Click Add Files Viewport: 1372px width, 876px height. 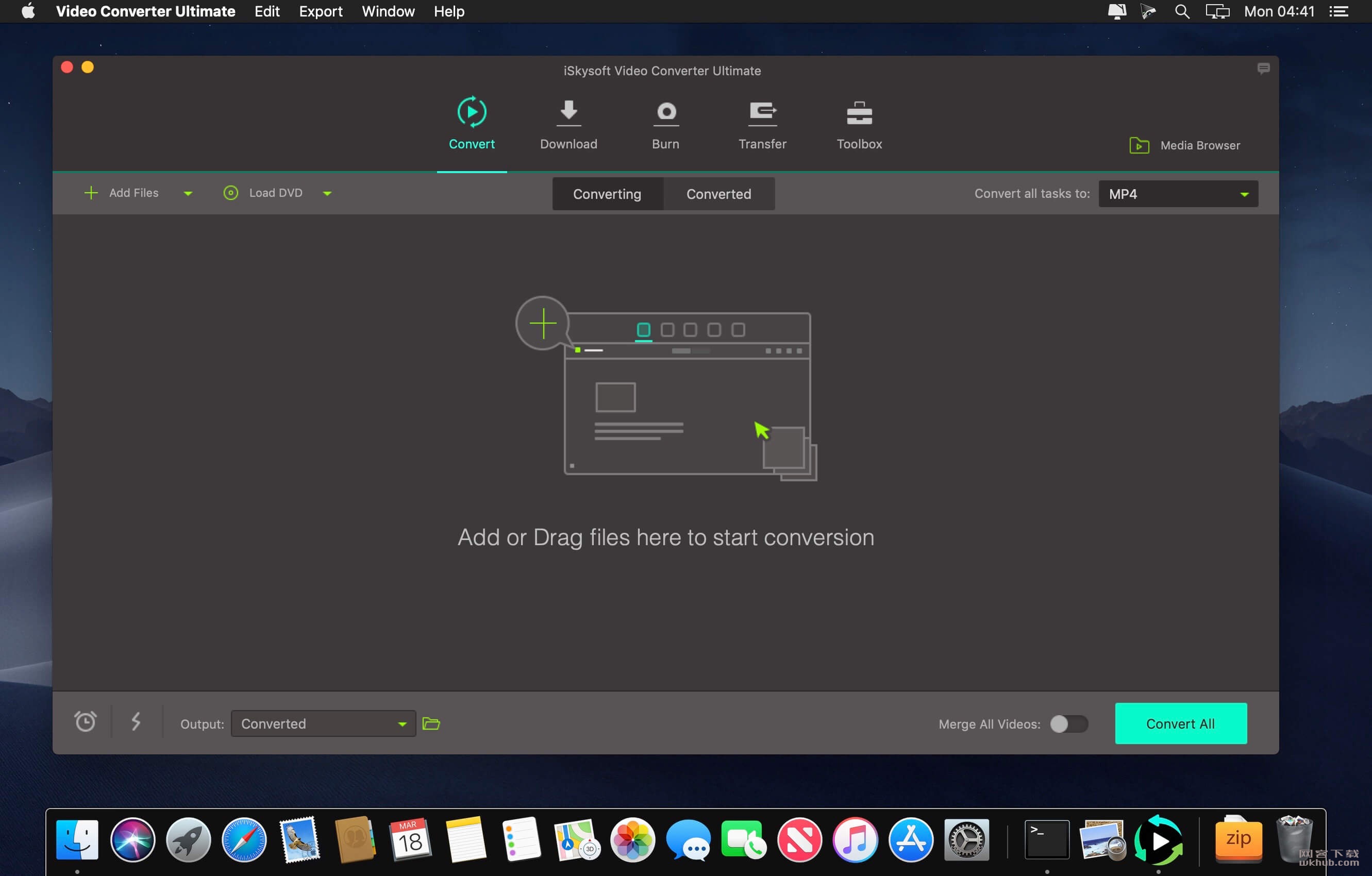tap(121, 193)
